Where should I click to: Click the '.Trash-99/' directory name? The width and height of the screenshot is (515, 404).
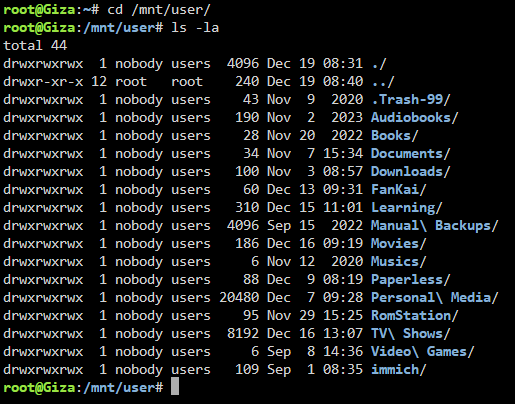pyautogui.click(x=411, y=100)
